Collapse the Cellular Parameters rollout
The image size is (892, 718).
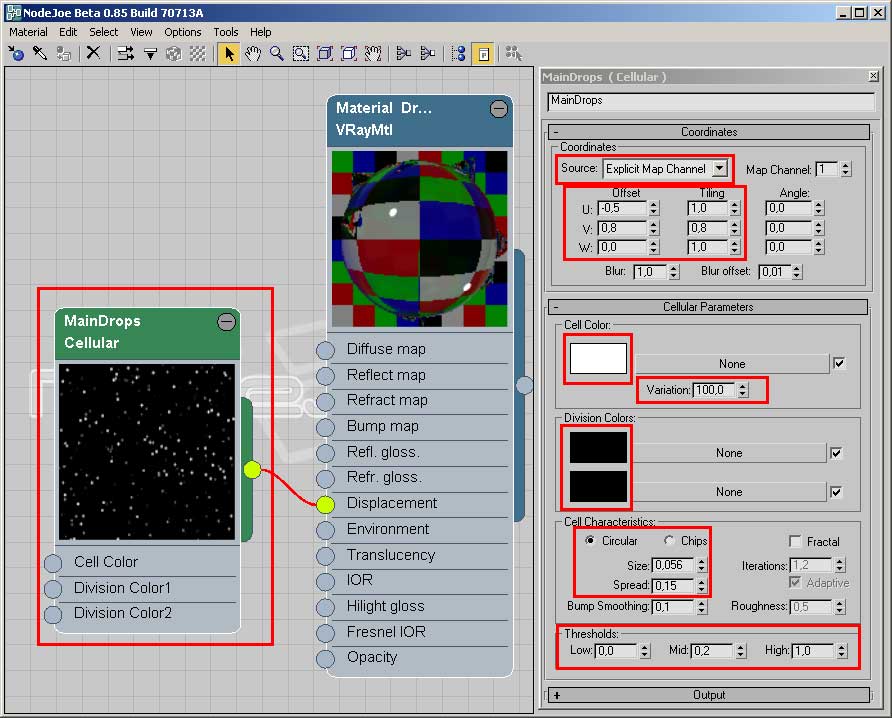pos(708,307)
